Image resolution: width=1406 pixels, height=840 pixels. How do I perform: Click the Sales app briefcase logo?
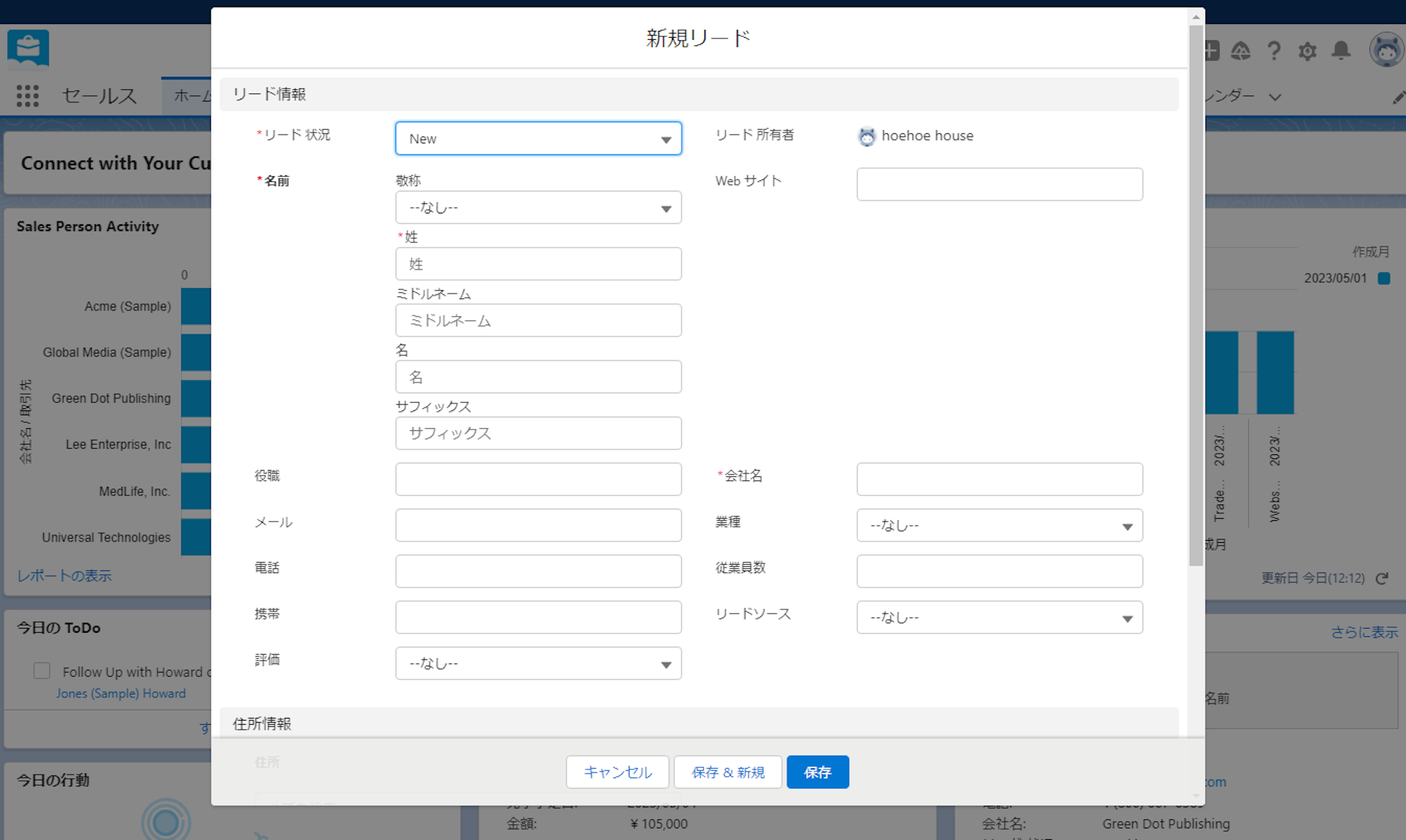click(x=28, y=49)
